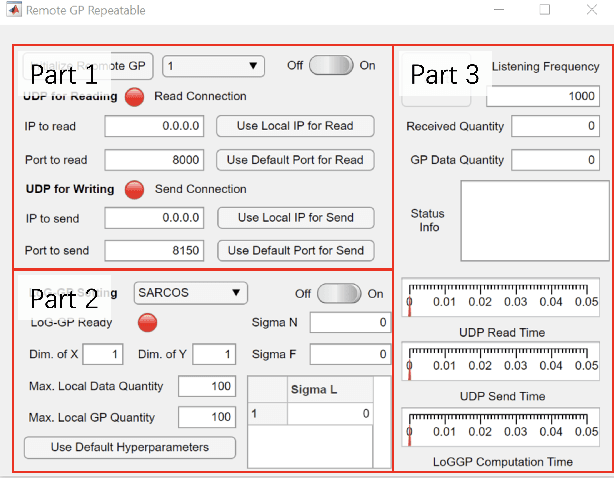Viewport: 614px width, 478px height.
Task: Focus the IP to read field
Action: pyautogui.click(x=155, y=127)
